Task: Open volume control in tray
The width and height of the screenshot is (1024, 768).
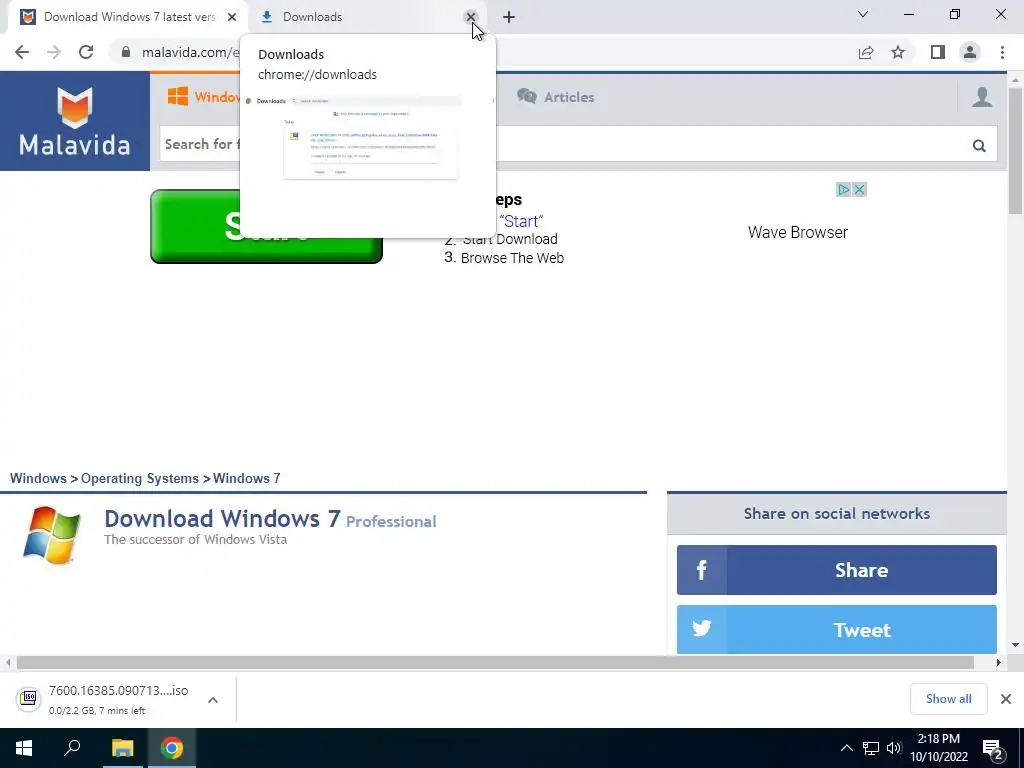Action: point(894,748)
